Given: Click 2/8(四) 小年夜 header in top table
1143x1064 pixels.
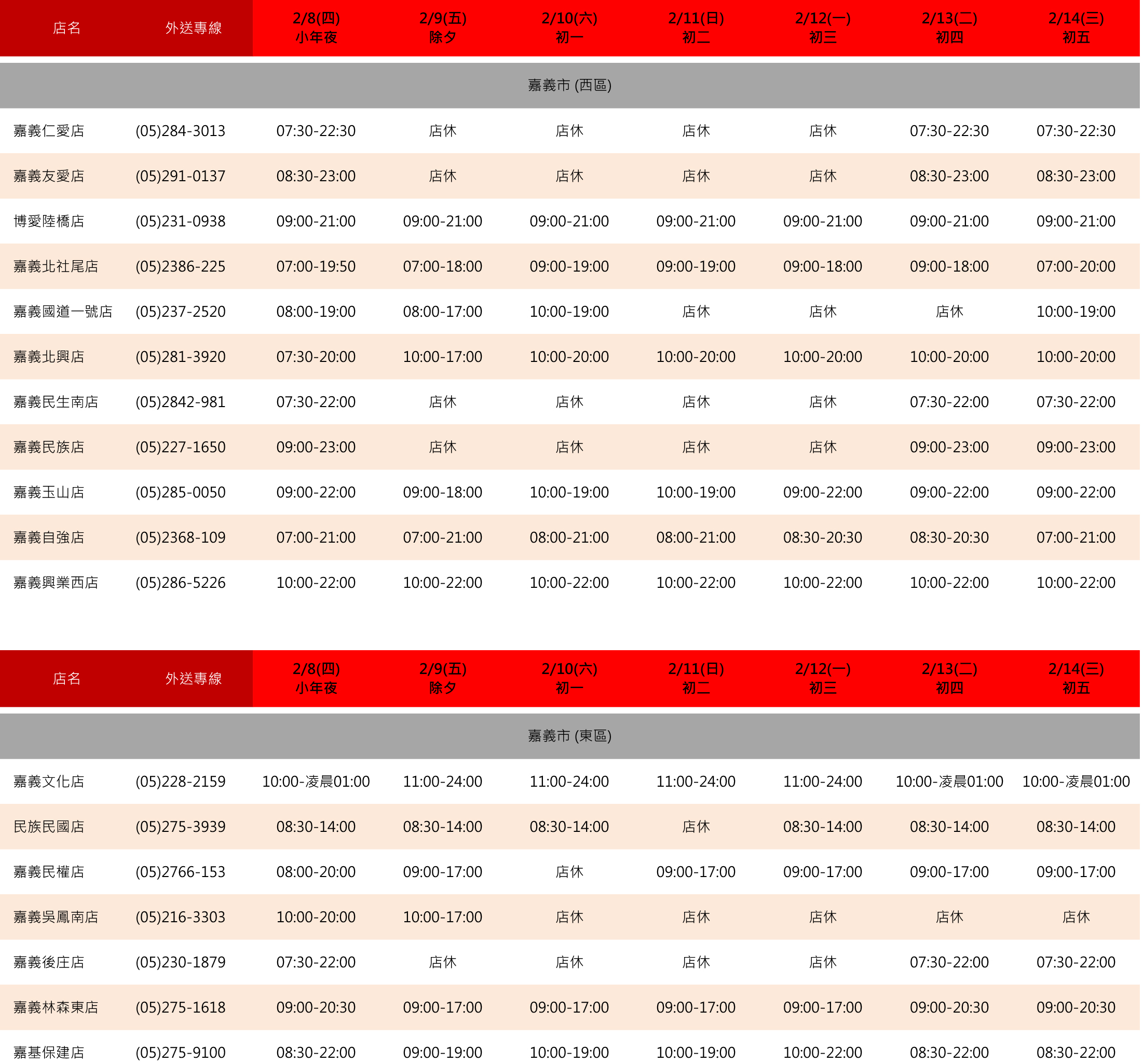Looking at the screenshot, I should [x=316, y=28].
